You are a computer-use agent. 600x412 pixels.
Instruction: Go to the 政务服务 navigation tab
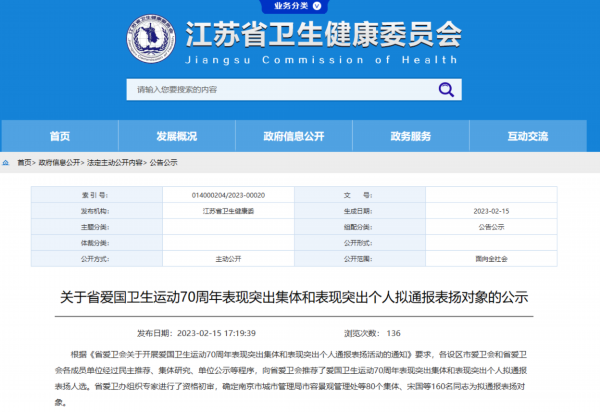pyautogui.click(x=411, y=136)
